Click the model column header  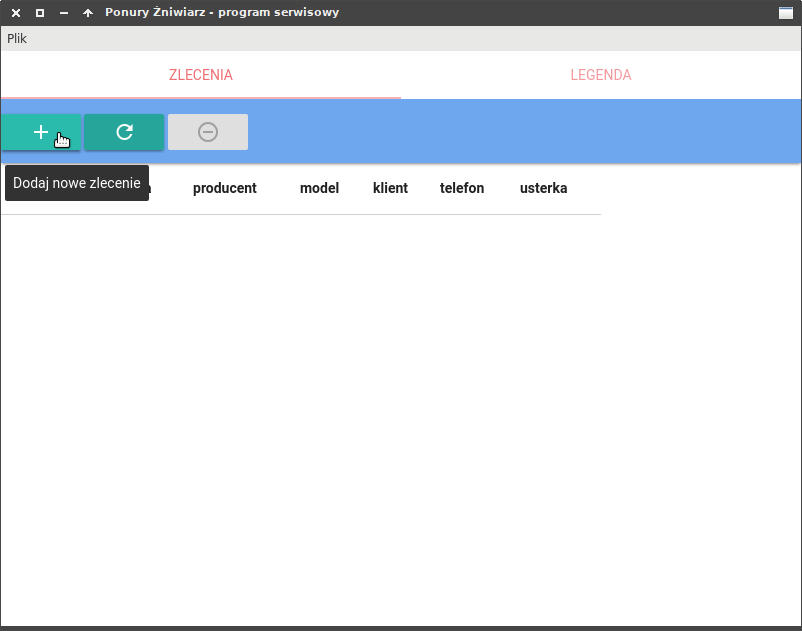(x=319, y=188)
